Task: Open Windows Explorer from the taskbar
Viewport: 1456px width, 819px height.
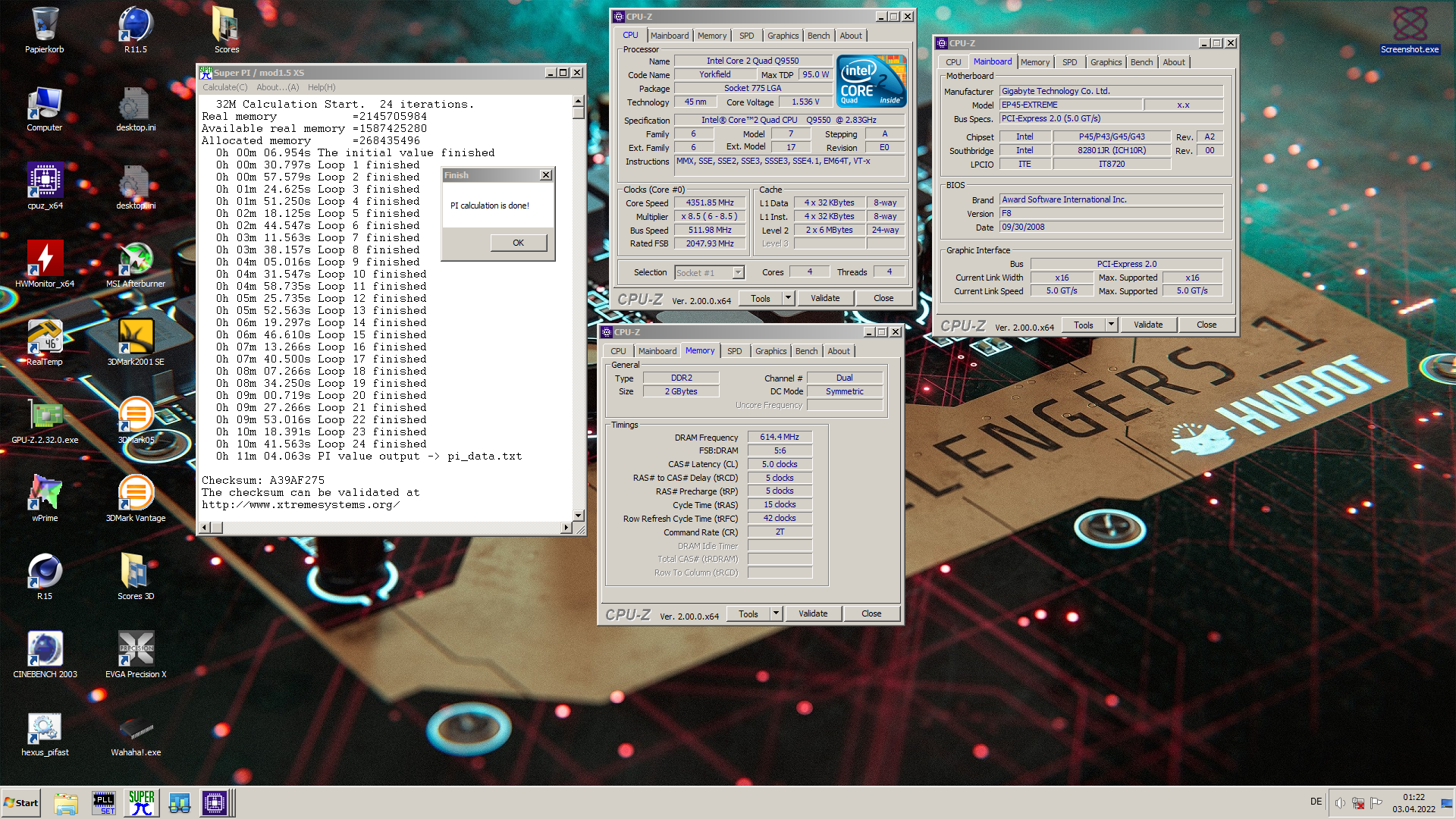Action: tap(66, 803)
